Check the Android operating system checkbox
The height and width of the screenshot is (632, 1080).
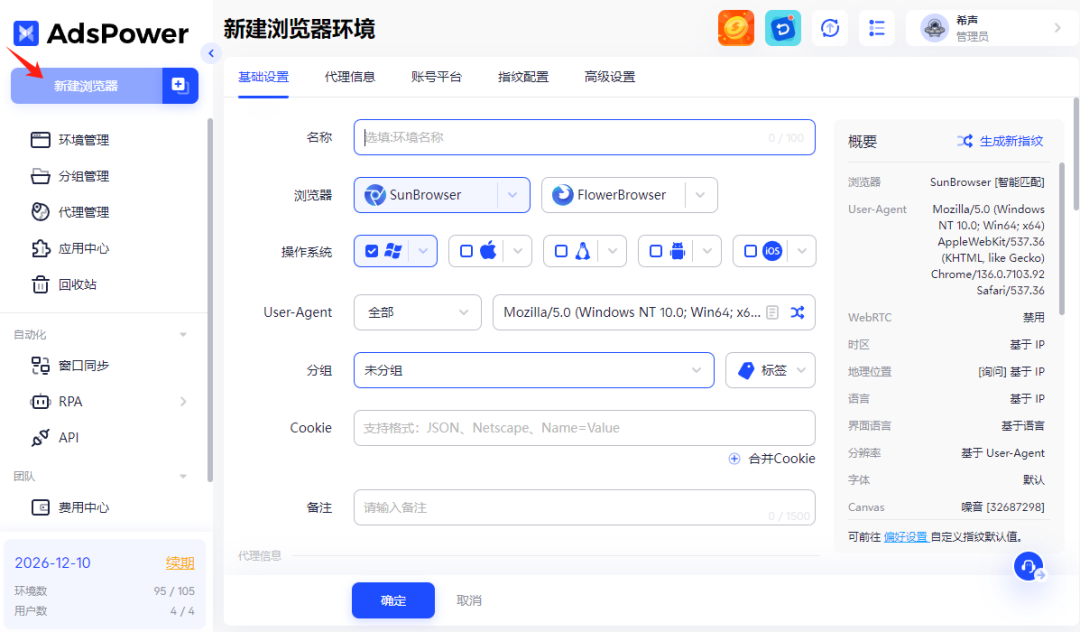(x=656, y=251)
